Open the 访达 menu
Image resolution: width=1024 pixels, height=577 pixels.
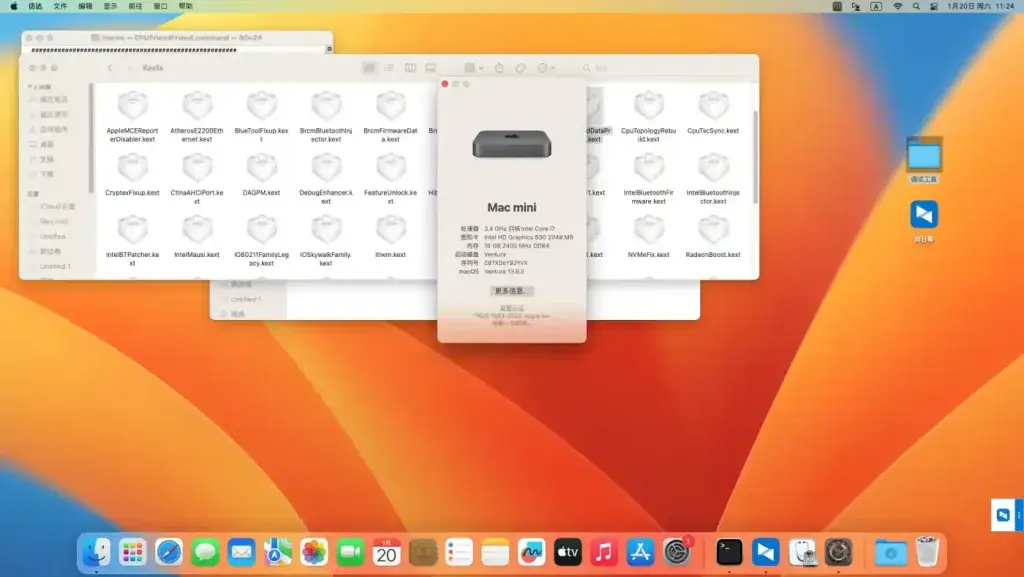click(35, 6)
